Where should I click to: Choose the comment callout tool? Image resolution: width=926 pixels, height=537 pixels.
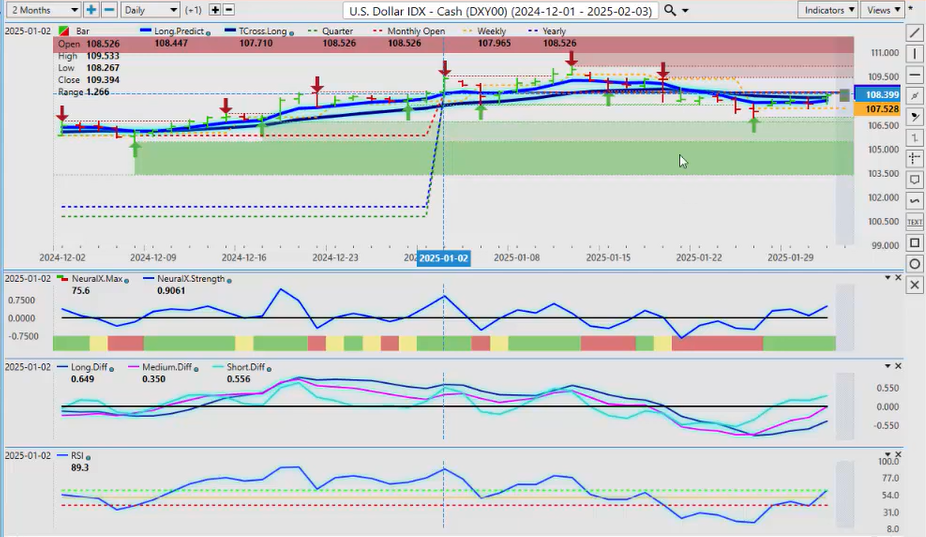914,179
